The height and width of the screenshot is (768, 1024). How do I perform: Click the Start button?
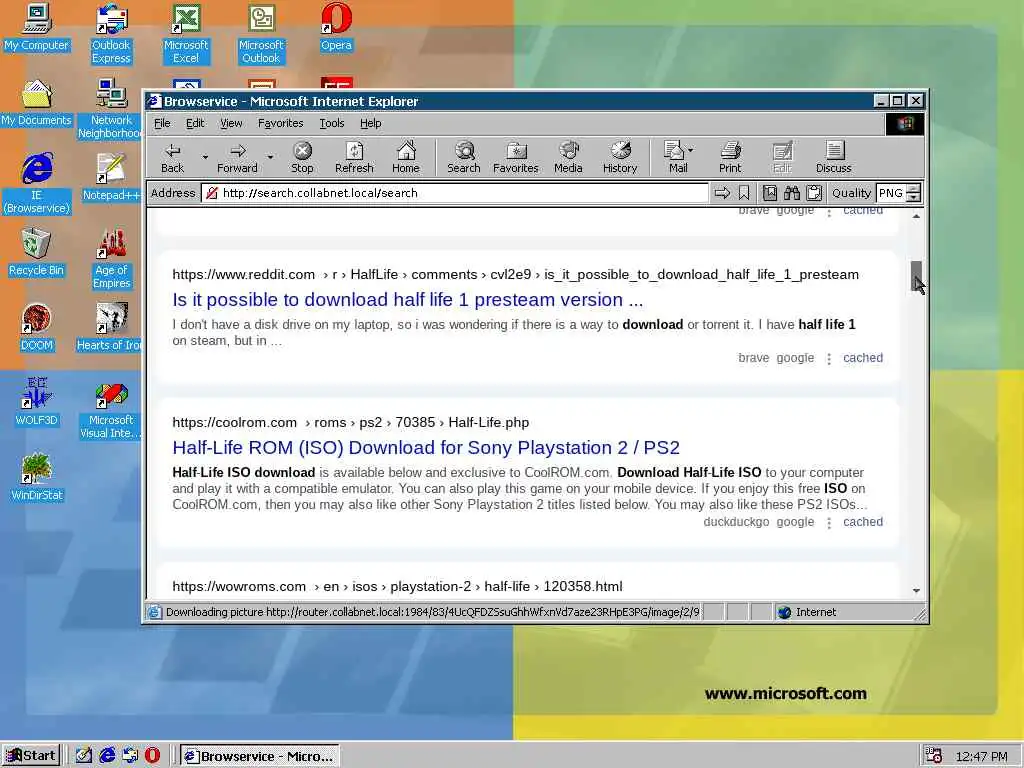[31, 756]
